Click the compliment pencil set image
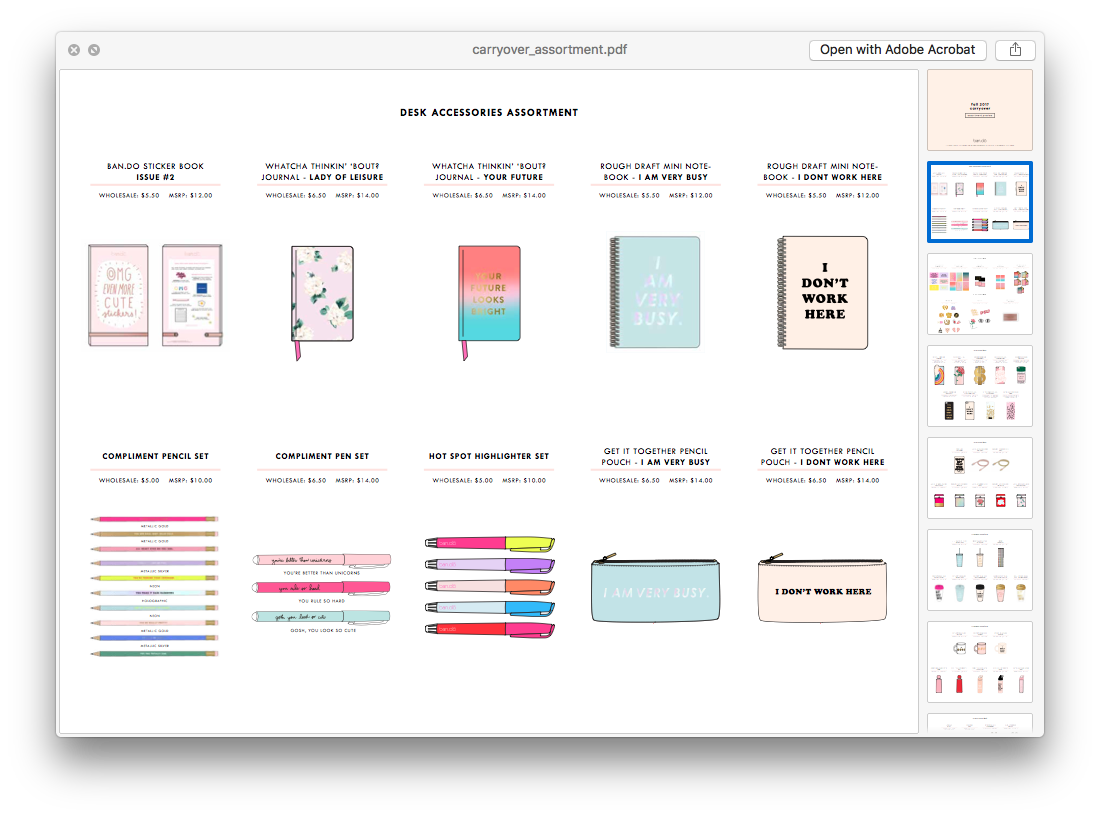The width and height of the screenshot is (1100, 817). pyautogui.click(x=154, y=586)
